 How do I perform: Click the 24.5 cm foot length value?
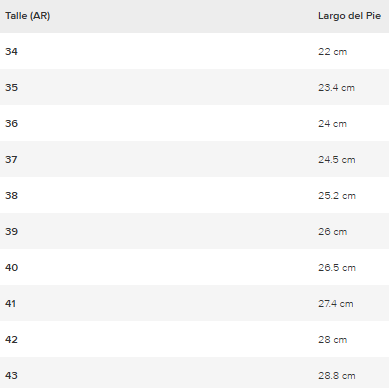(x=337, y=160)
